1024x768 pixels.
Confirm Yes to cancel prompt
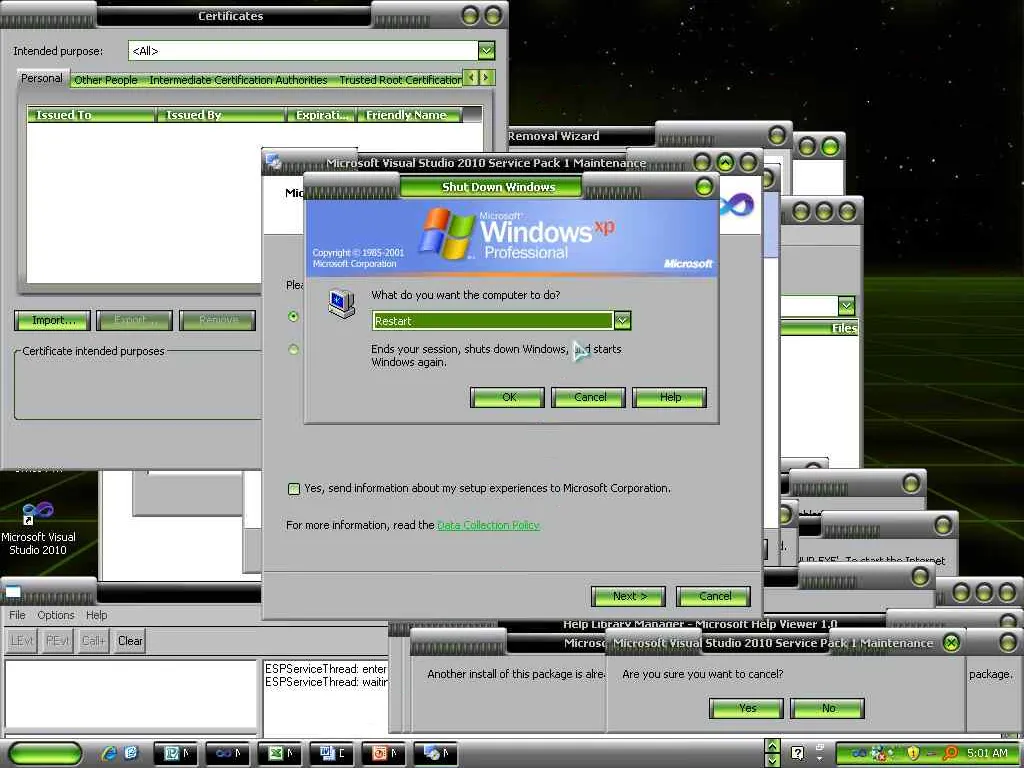coord(746,708)
